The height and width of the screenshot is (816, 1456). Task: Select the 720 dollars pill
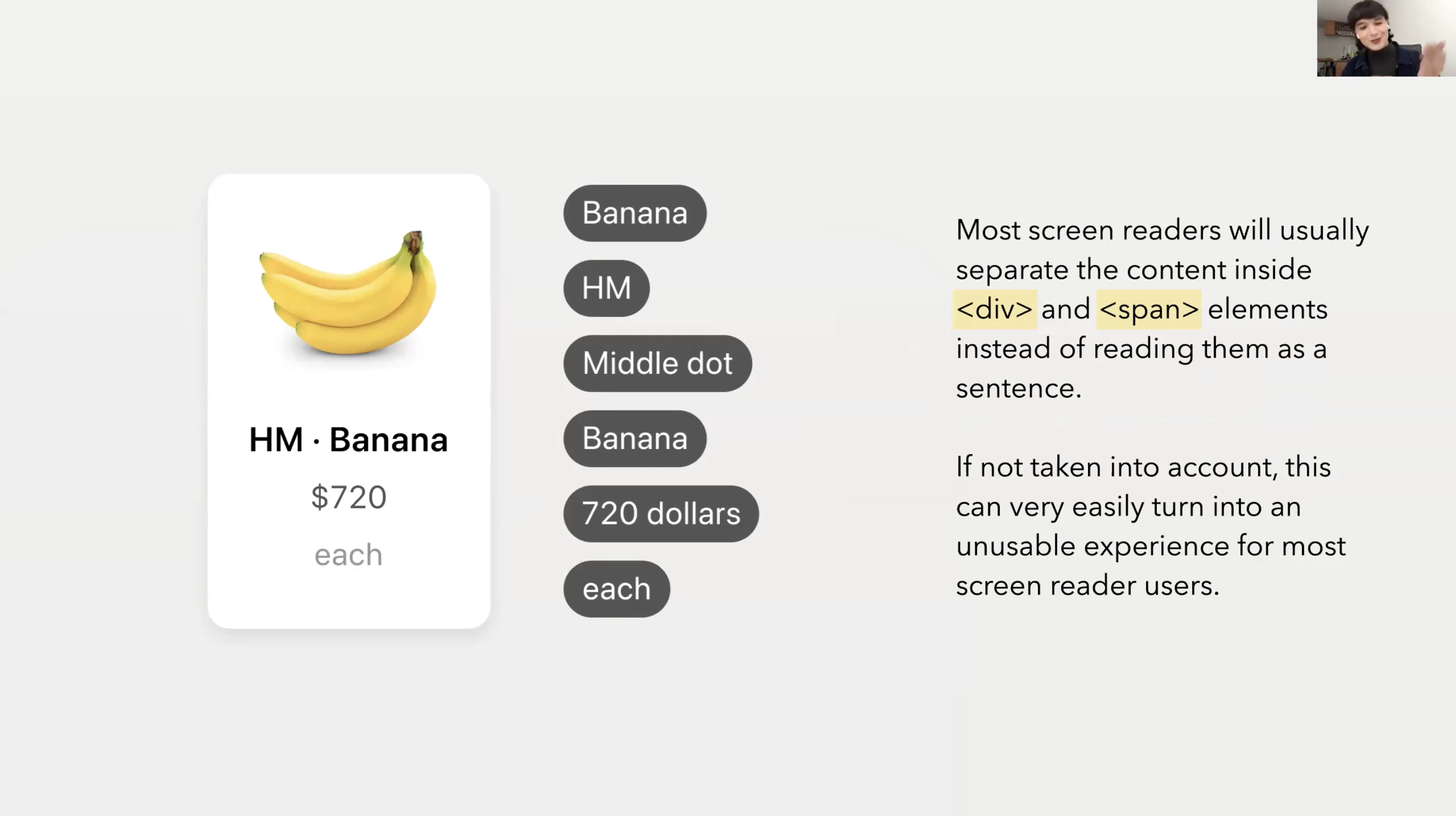pyautogui.click(x=661, y=513)
